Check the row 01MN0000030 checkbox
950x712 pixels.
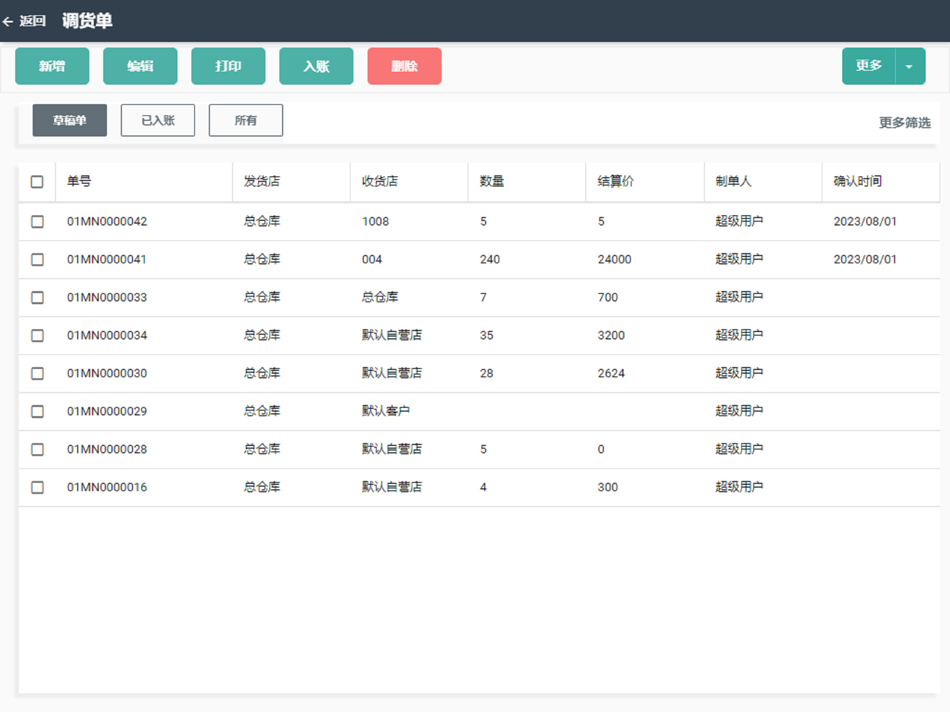[37, 373]
